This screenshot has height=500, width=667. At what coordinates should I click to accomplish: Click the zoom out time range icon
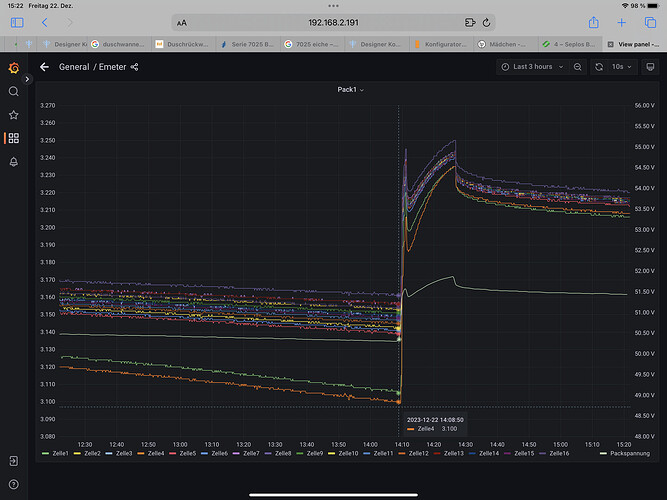point(577,67)
